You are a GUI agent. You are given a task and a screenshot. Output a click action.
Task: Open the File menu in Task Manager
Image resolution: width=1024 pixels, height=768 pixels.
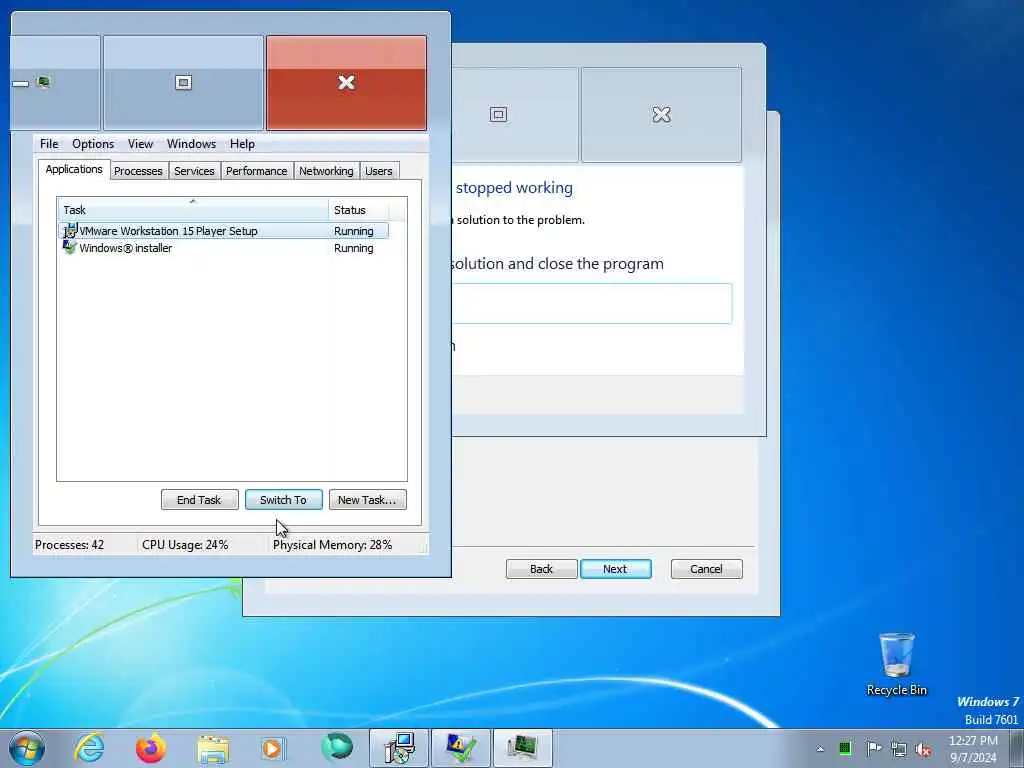coord(49,144)
